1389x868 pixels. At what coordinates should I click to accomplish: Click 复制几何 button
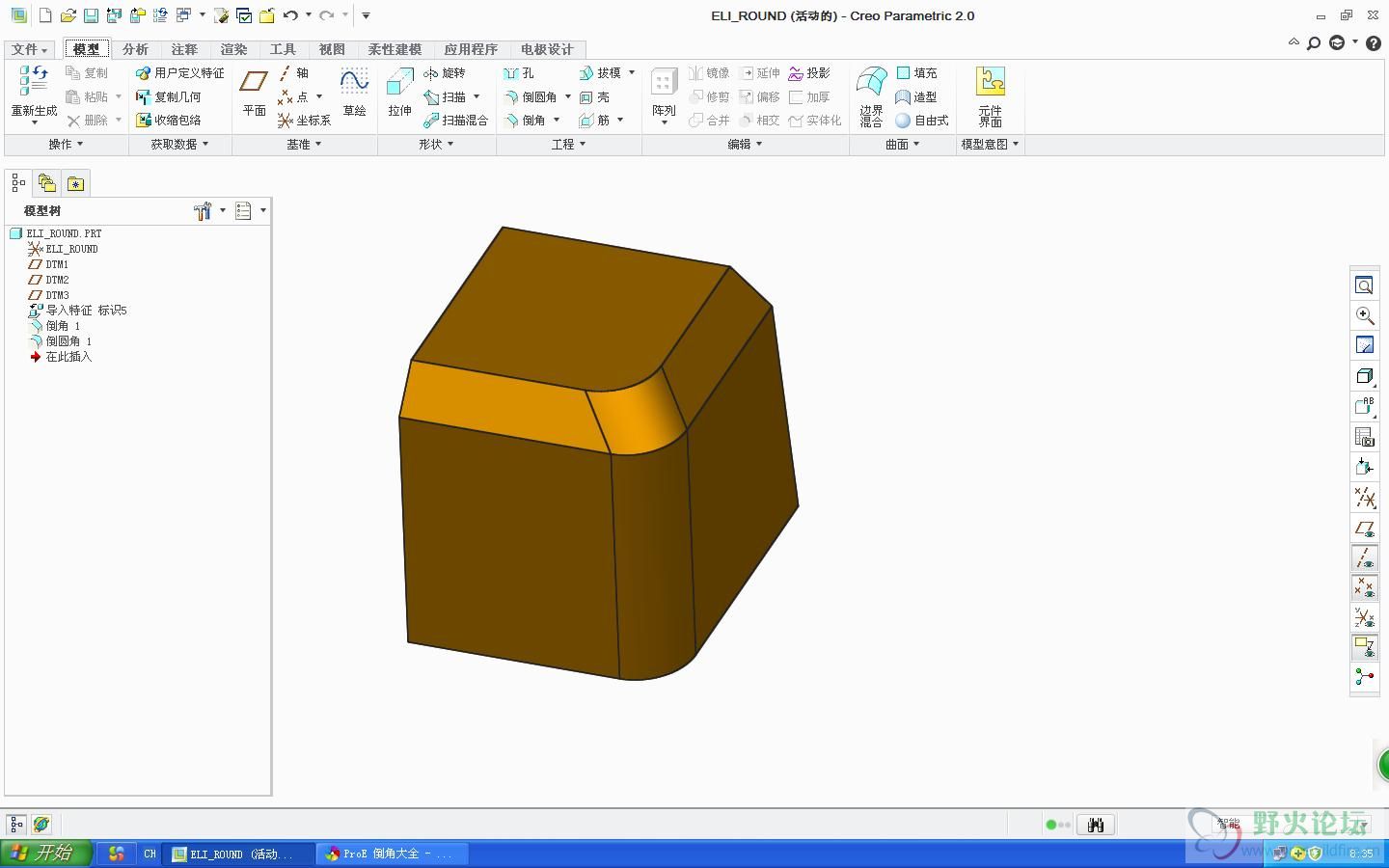(168, 96)
